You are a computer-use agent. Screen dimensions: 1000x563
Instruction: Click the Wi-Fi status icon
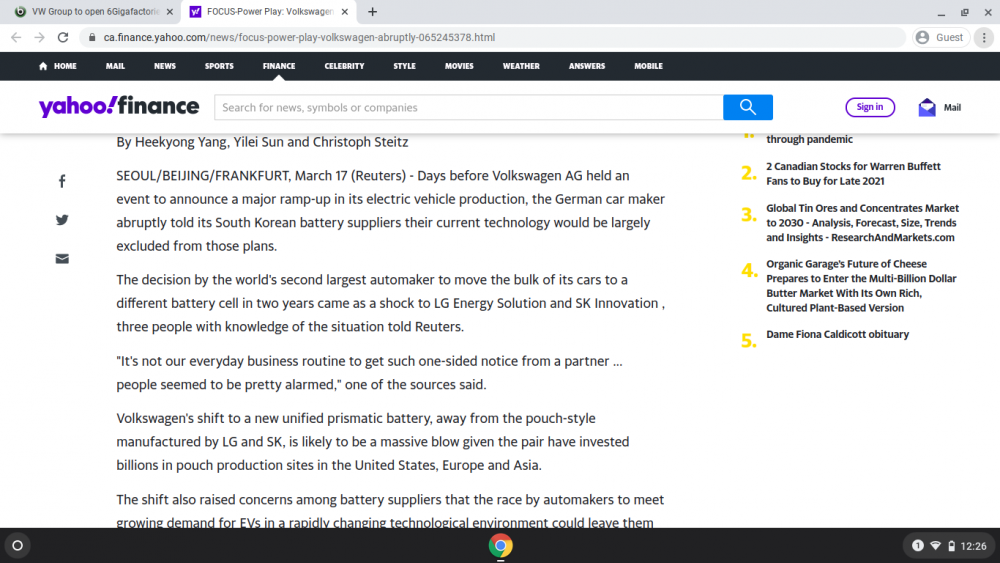(936, 546)
